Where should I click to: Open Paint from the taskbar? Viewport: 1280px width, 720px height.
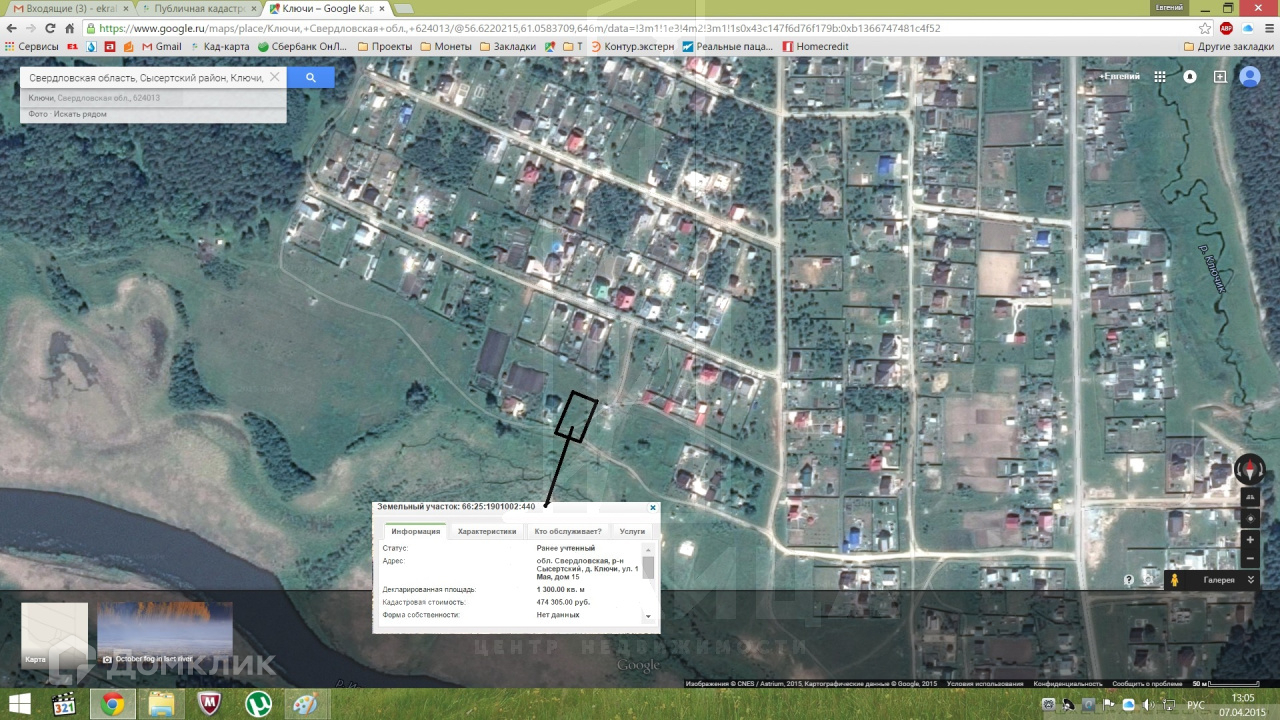point(305,704)
